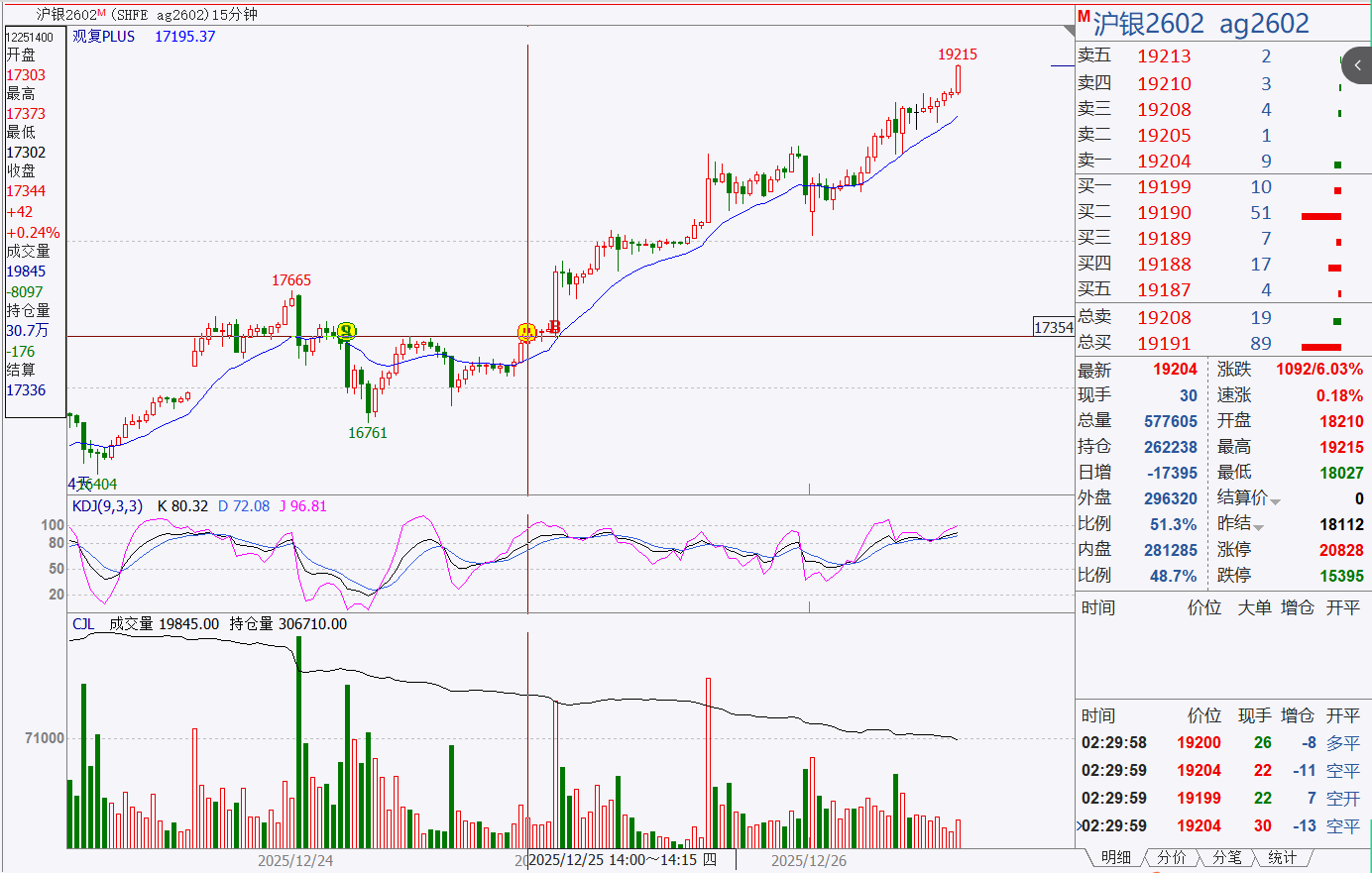Open the 统计 tab

tap(1282, 857)
